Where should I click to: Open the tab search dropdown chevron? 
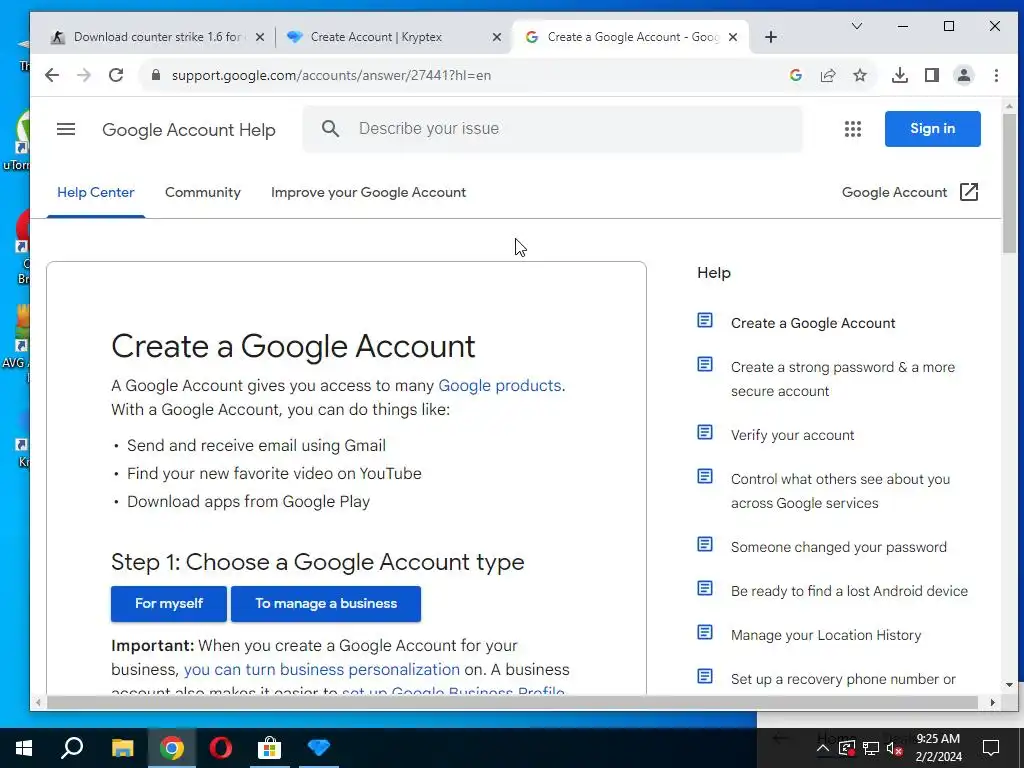857,26
